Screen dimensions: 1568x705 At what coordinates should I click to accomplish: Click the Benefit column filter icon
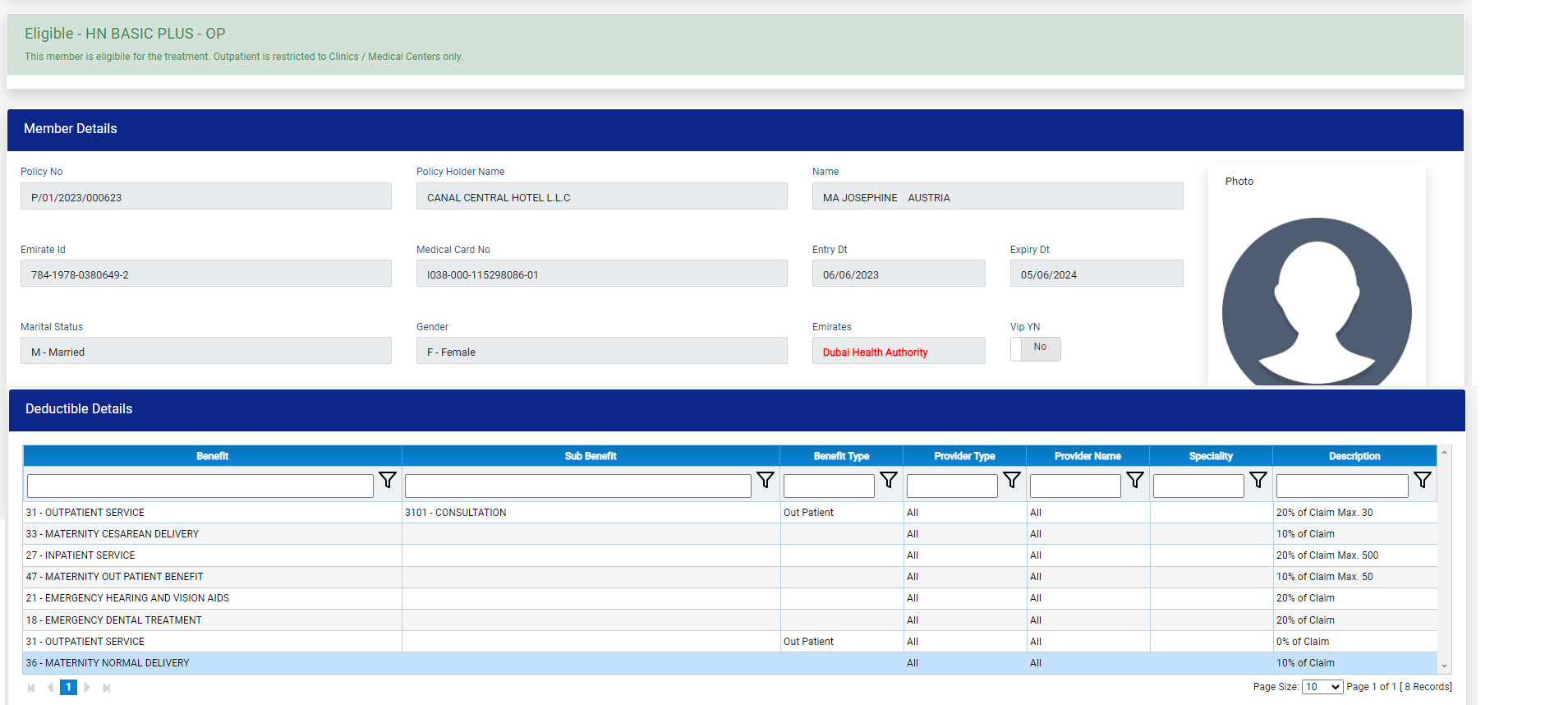[x=387, y=480]
